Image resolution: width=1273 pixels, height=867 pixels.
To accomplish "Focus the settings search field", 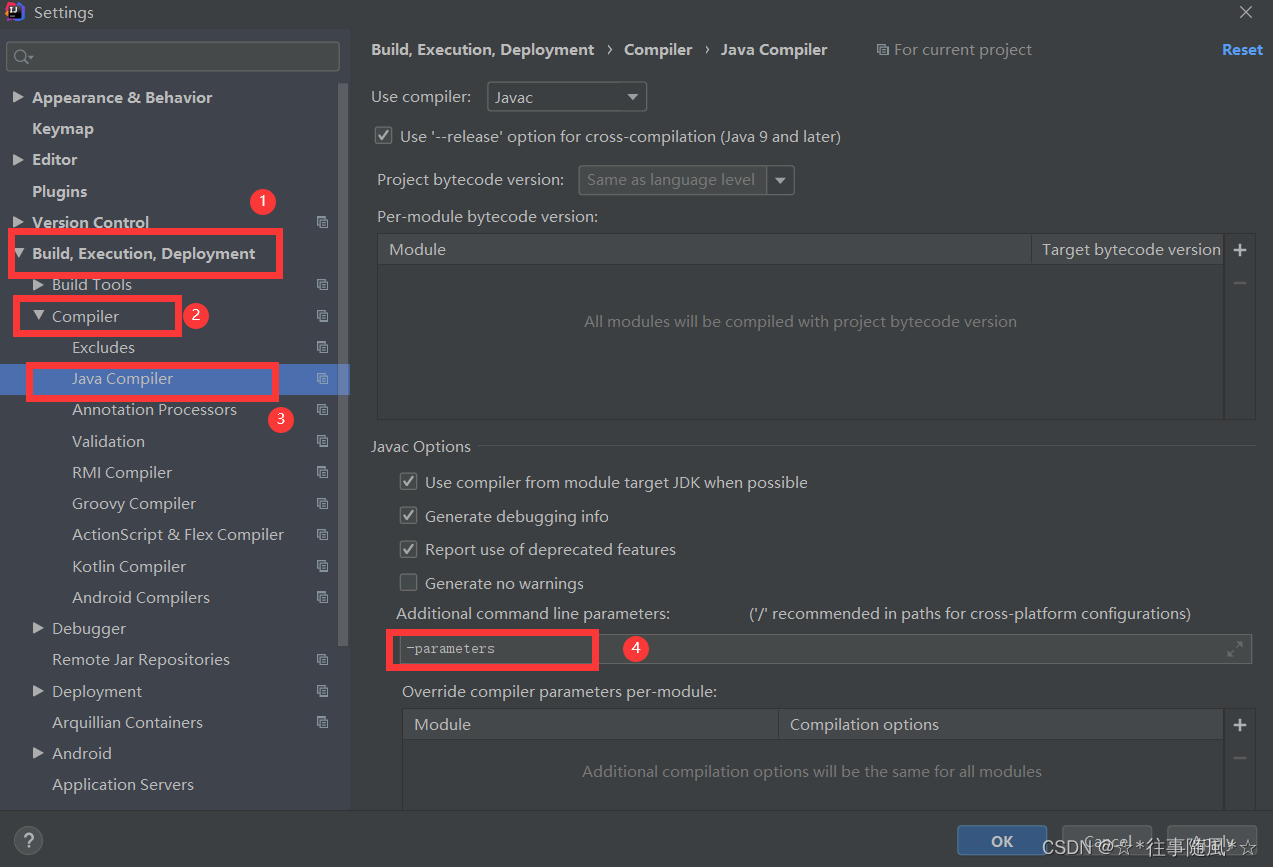I will click(x=173, y=57).
